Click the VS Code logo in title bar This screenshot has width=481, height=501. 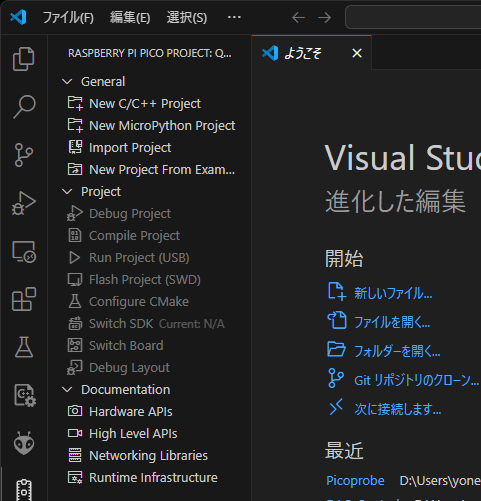tap(18, 17)
